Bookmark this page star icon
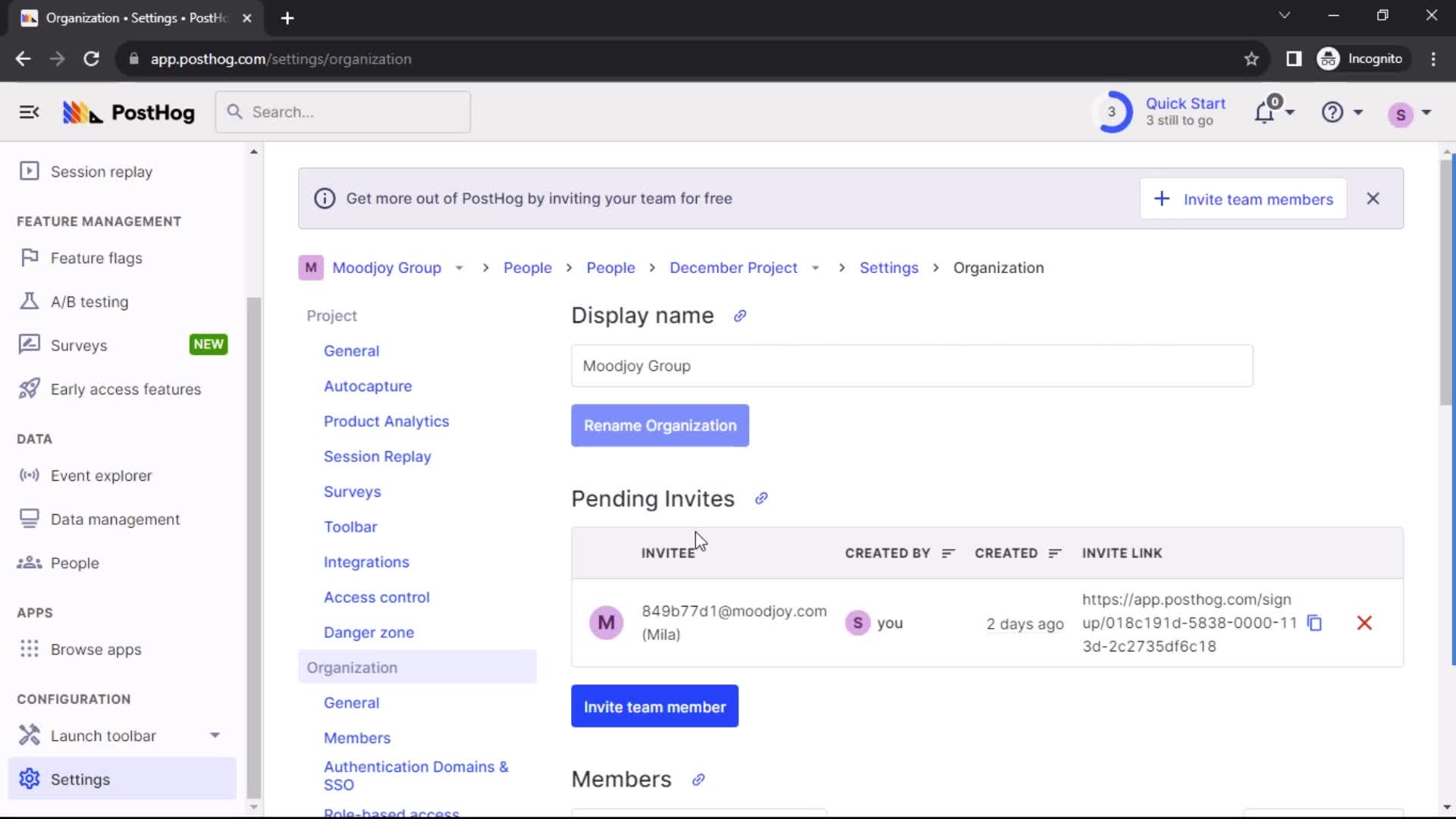The height and width of the screenshot is (819, 1456). pos(1251,59)
